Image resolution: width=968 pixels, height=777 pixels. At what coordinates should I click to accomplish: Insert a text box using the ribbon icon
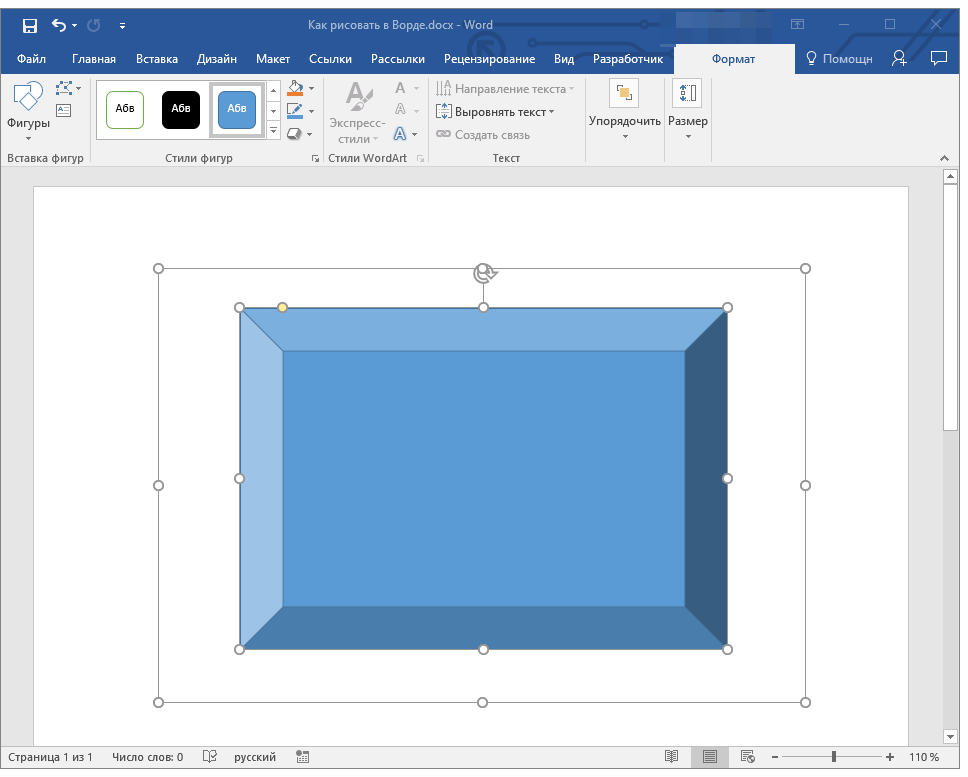point(64,111)
